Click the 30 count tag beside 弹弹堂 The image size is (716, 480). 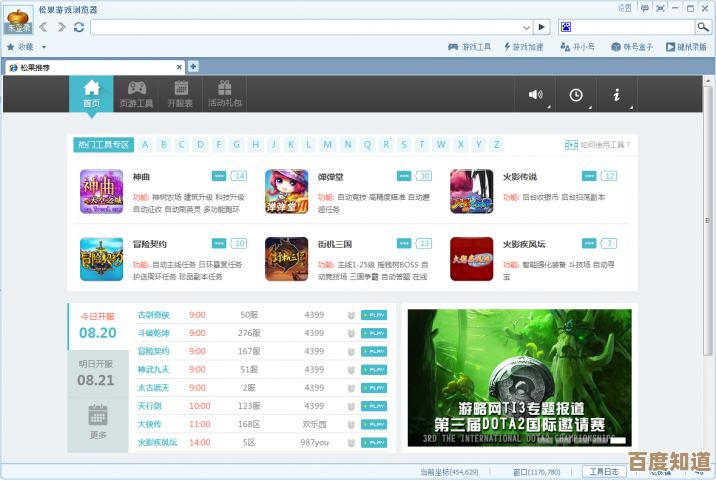(x=424, y=176)
